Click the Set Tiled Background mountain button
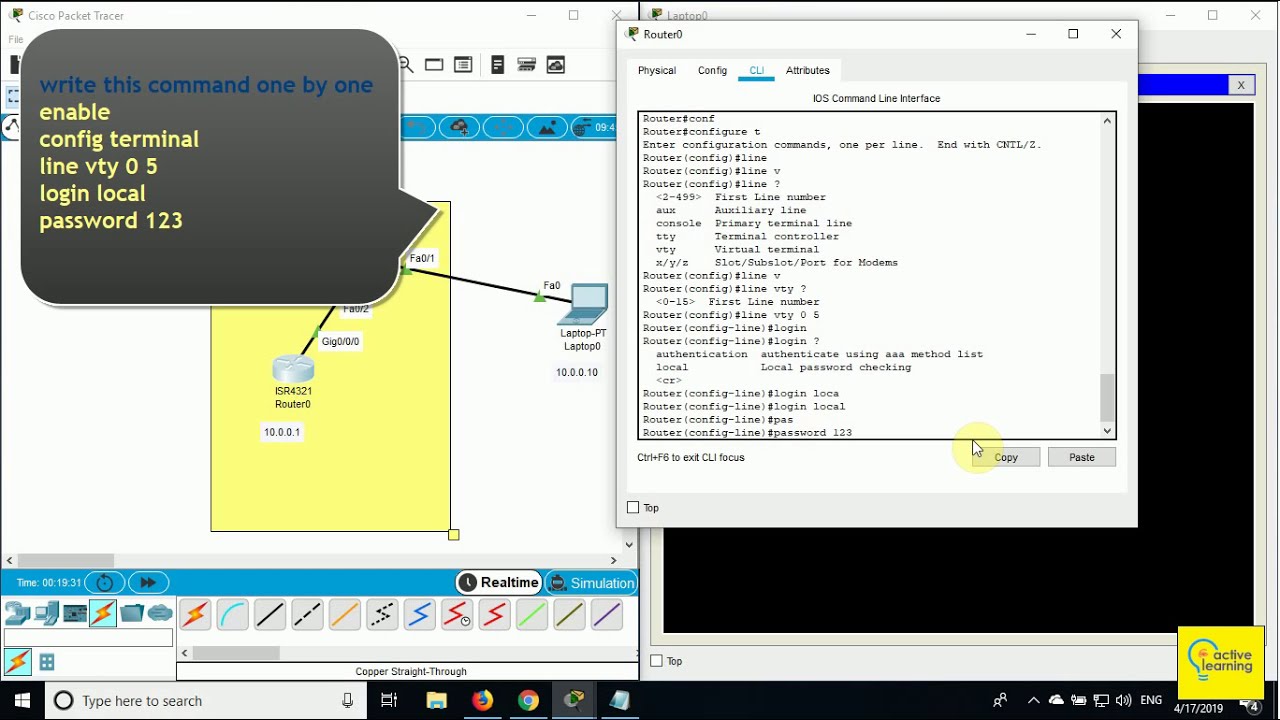 [x=546, y=127]
